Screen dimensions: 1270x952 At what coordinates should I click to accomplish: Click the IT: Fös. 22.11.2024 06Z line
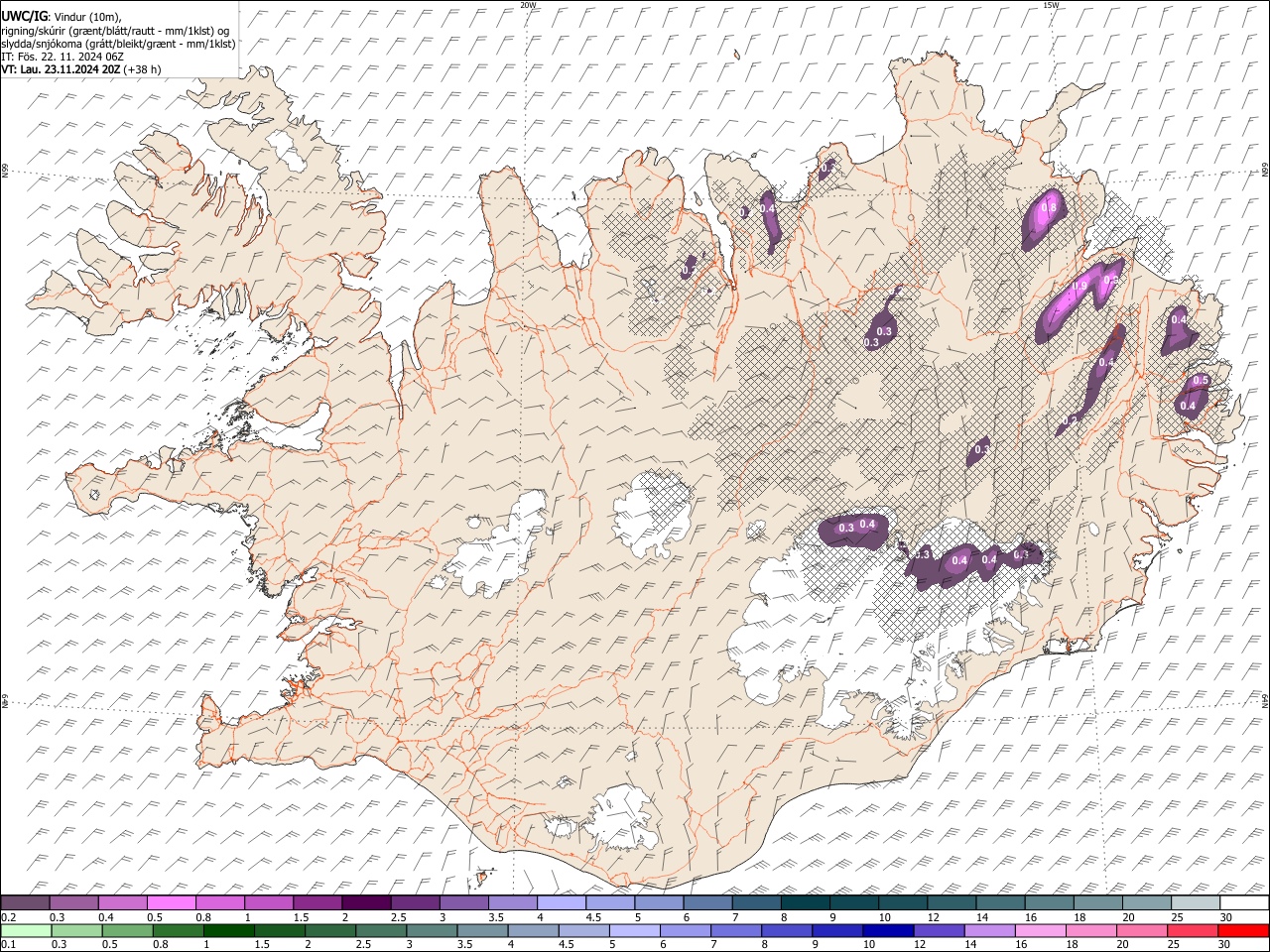[x=63, y=56]
